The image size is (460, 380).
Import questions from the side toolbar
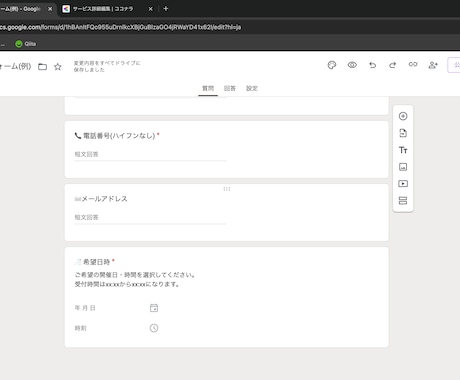[x=403, y=133]
